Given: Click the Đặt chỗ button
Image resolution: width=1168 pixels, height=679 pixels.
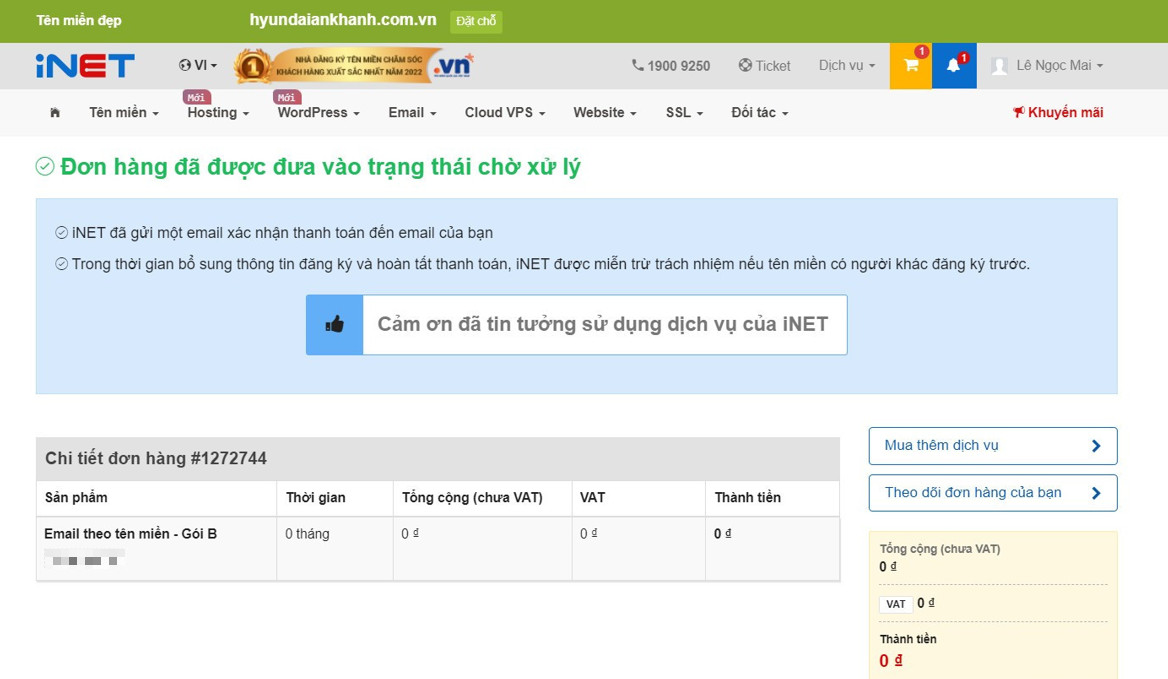Looking at the screenshot, I should (x=476, y=21).
